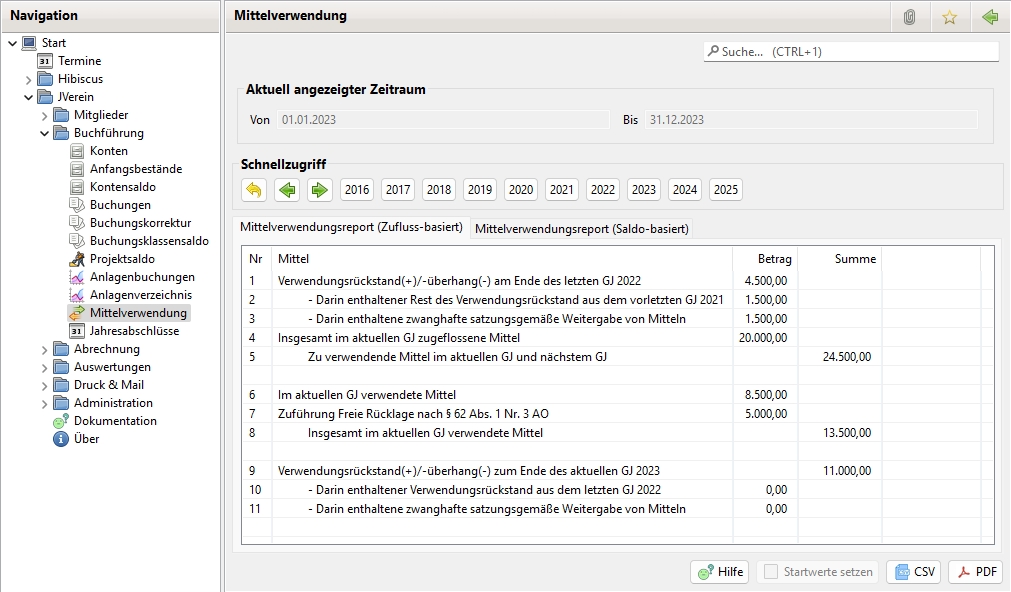Viewport: 1011px width, 592px height.
Task: Export report with the PDF button
Action: 975,572
